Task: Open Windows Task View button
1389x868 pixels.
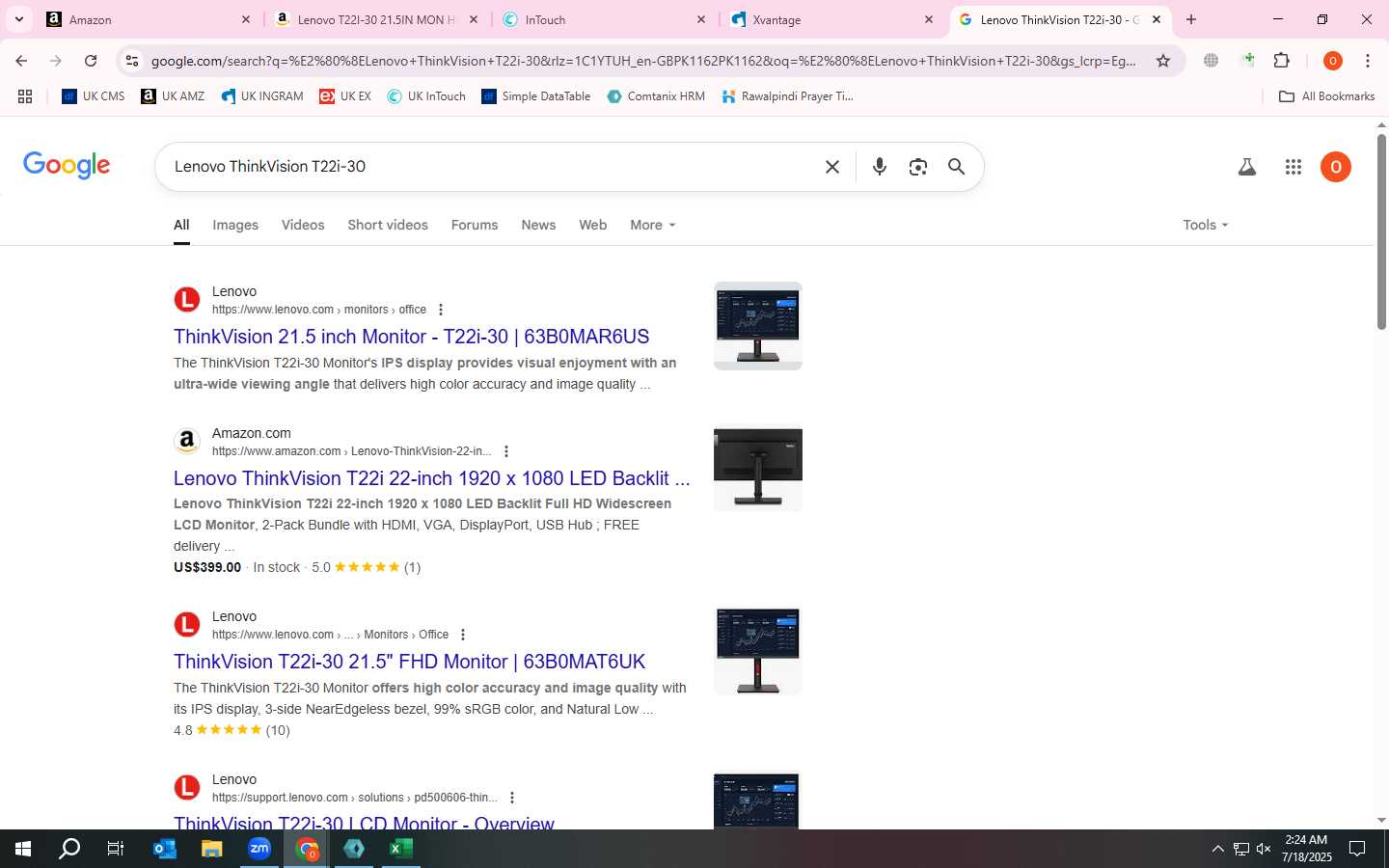Action: 116,849
